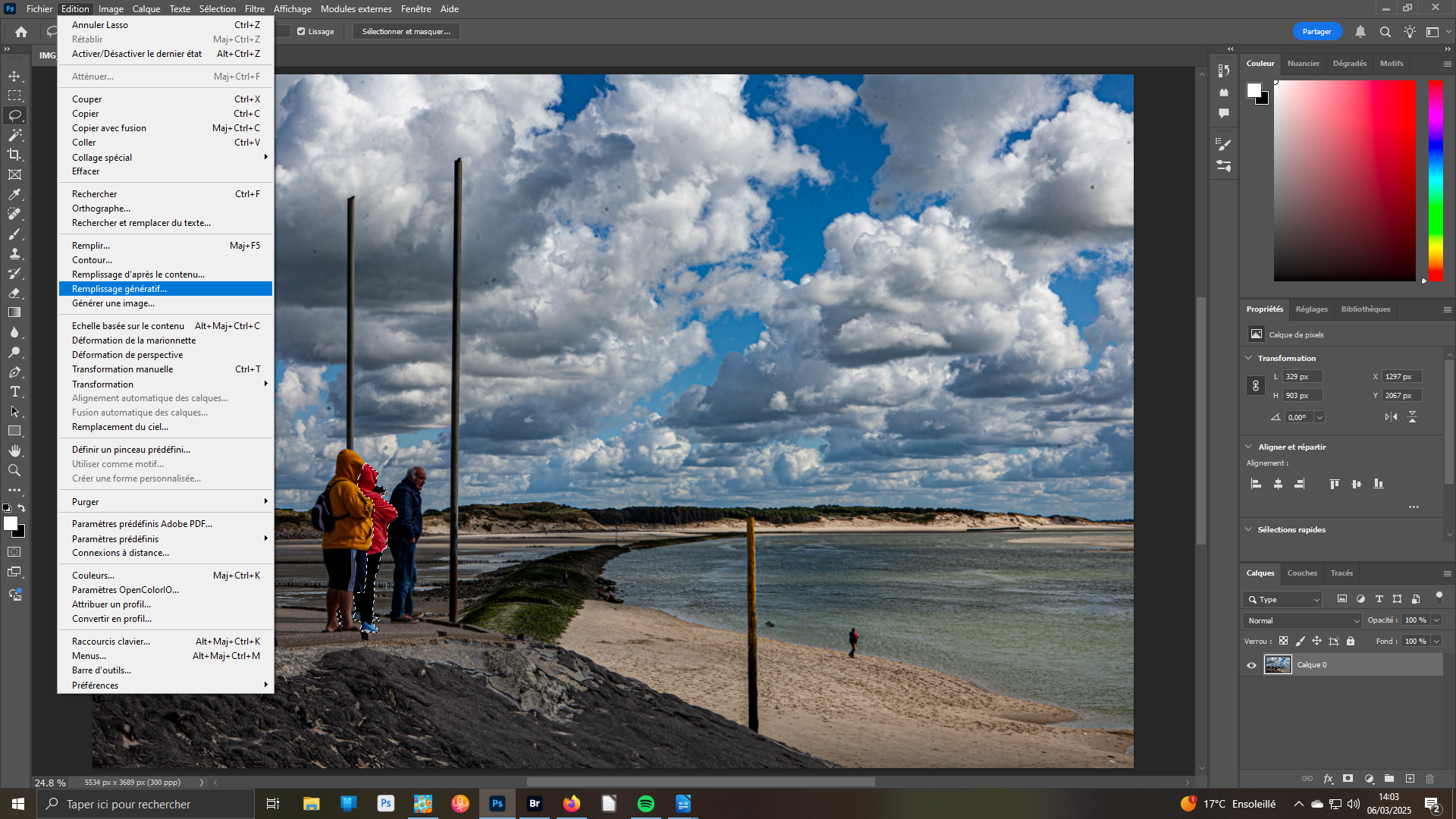The image size is (1456, 819).
Task: Open the layer Type filter dropdown
Action: (1282, 599)
